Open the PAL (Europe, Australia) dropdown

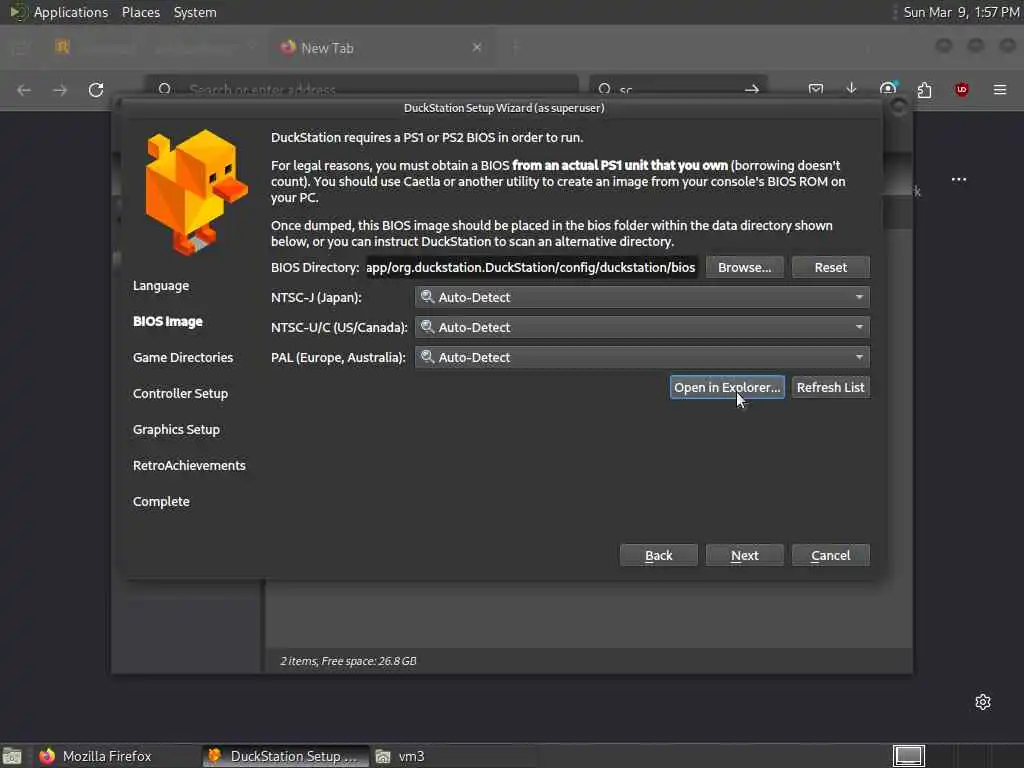(642, 357)
